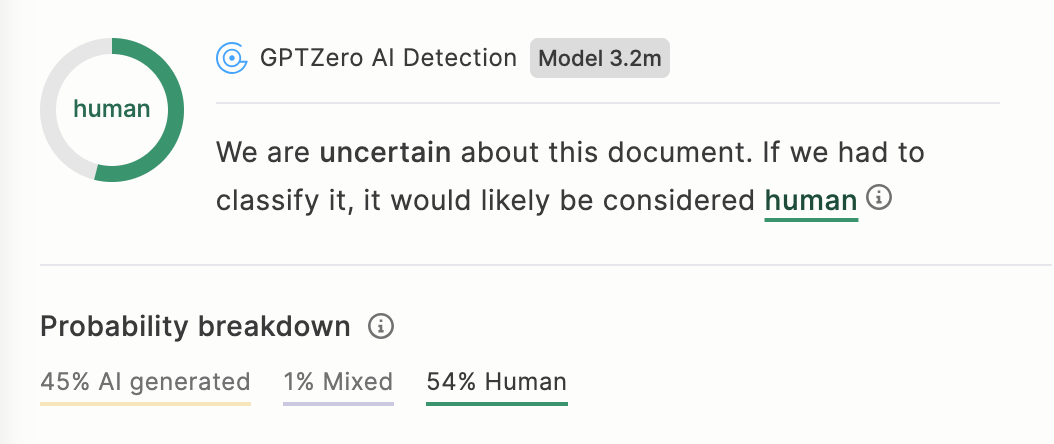Click the divider line below GPTZero title
The width and height of the screenshot is (1054, 444).
coord(608,103)
